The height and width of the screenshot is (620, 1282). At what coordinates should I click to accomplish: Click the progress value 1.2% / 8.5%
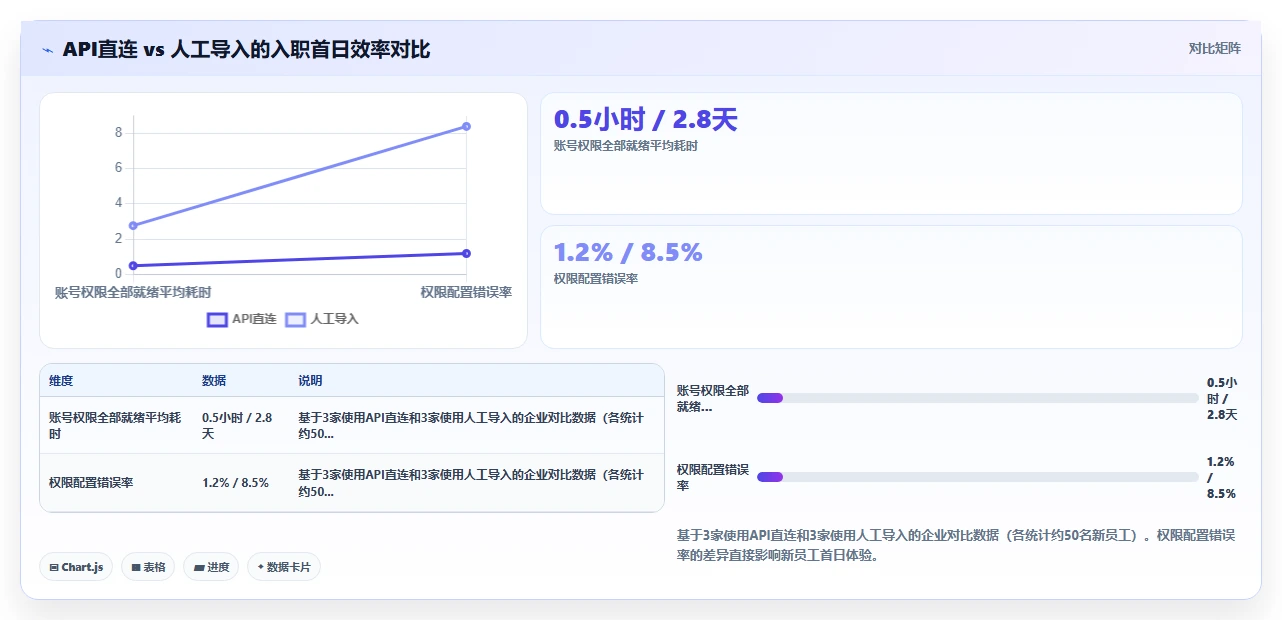(x=1221, y=478)
